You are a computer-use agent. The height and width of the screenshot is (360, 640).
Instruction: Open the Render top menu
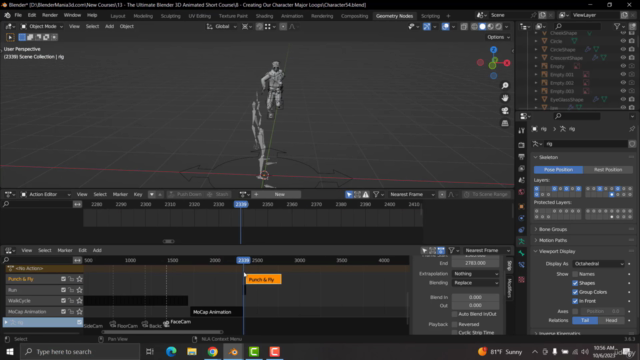tap(50, 15)
